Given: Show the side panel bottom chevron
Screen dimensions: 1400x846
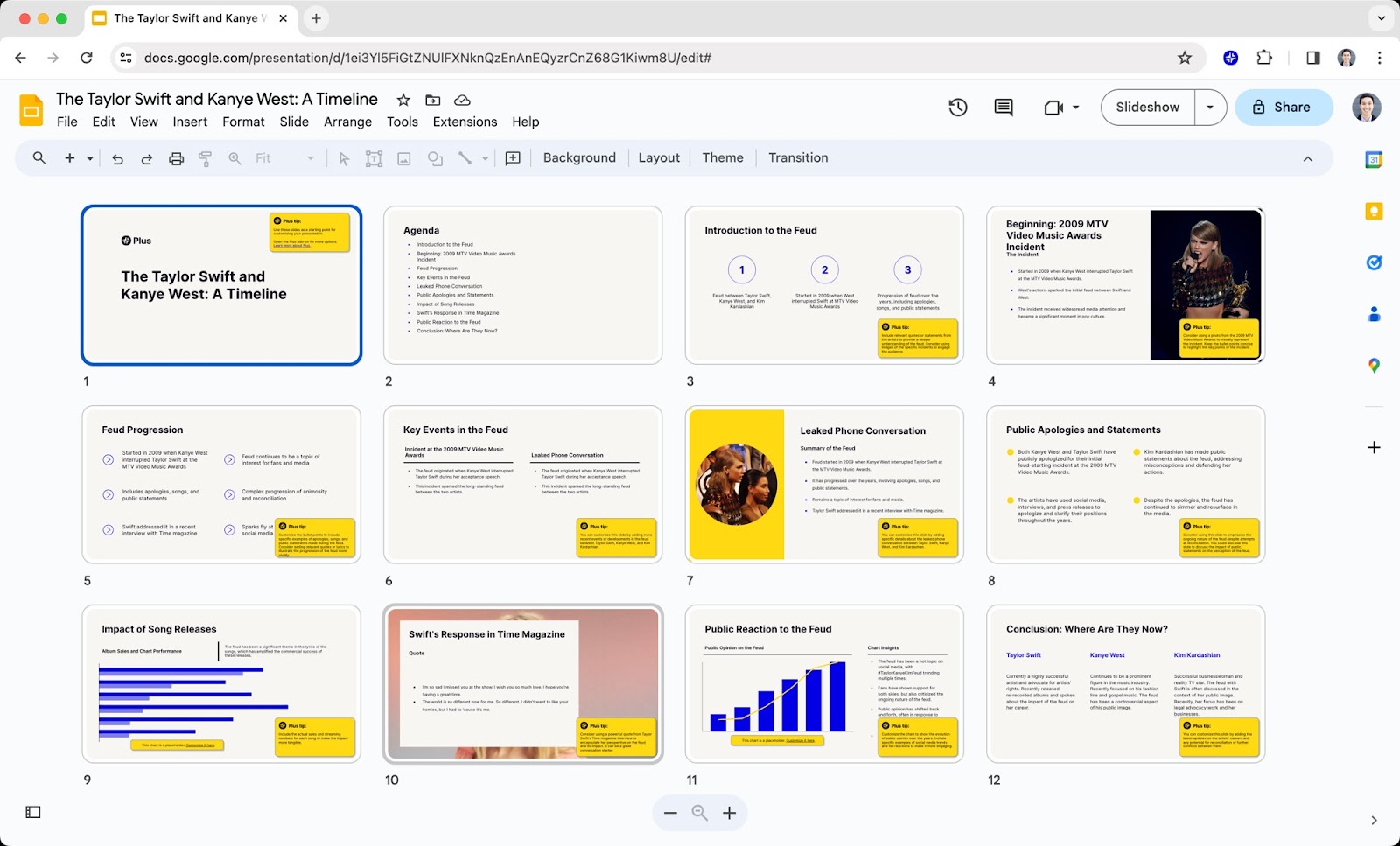Looking at the screenshot, I should pos(1374,820).
